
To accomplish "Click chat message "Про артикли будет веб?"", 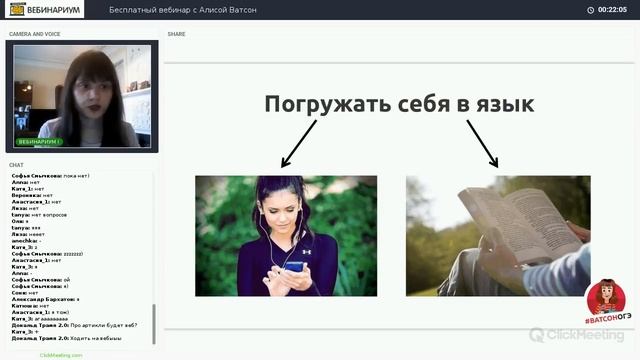I will 74,325.
